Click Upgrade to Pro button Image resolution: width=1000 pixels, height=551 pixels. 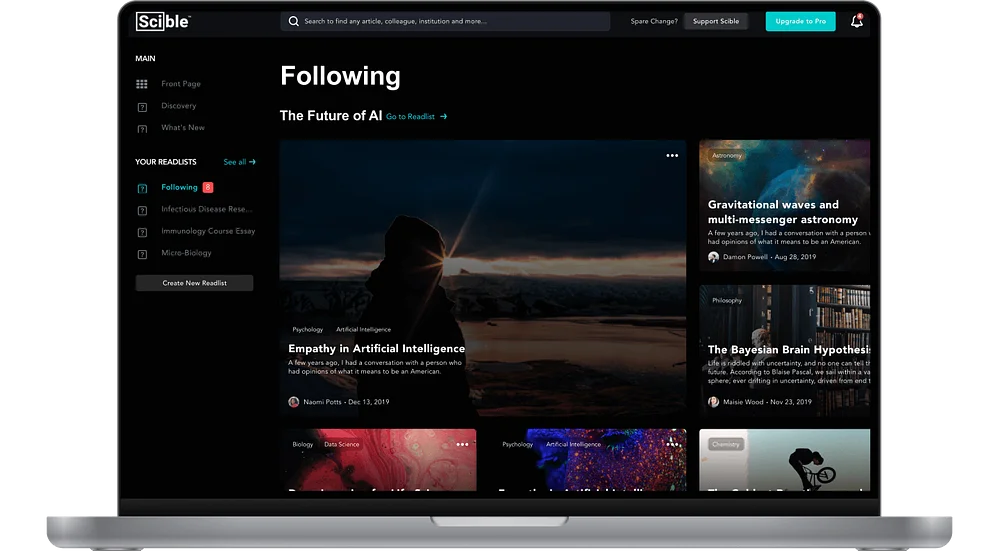tap(800, 21)
